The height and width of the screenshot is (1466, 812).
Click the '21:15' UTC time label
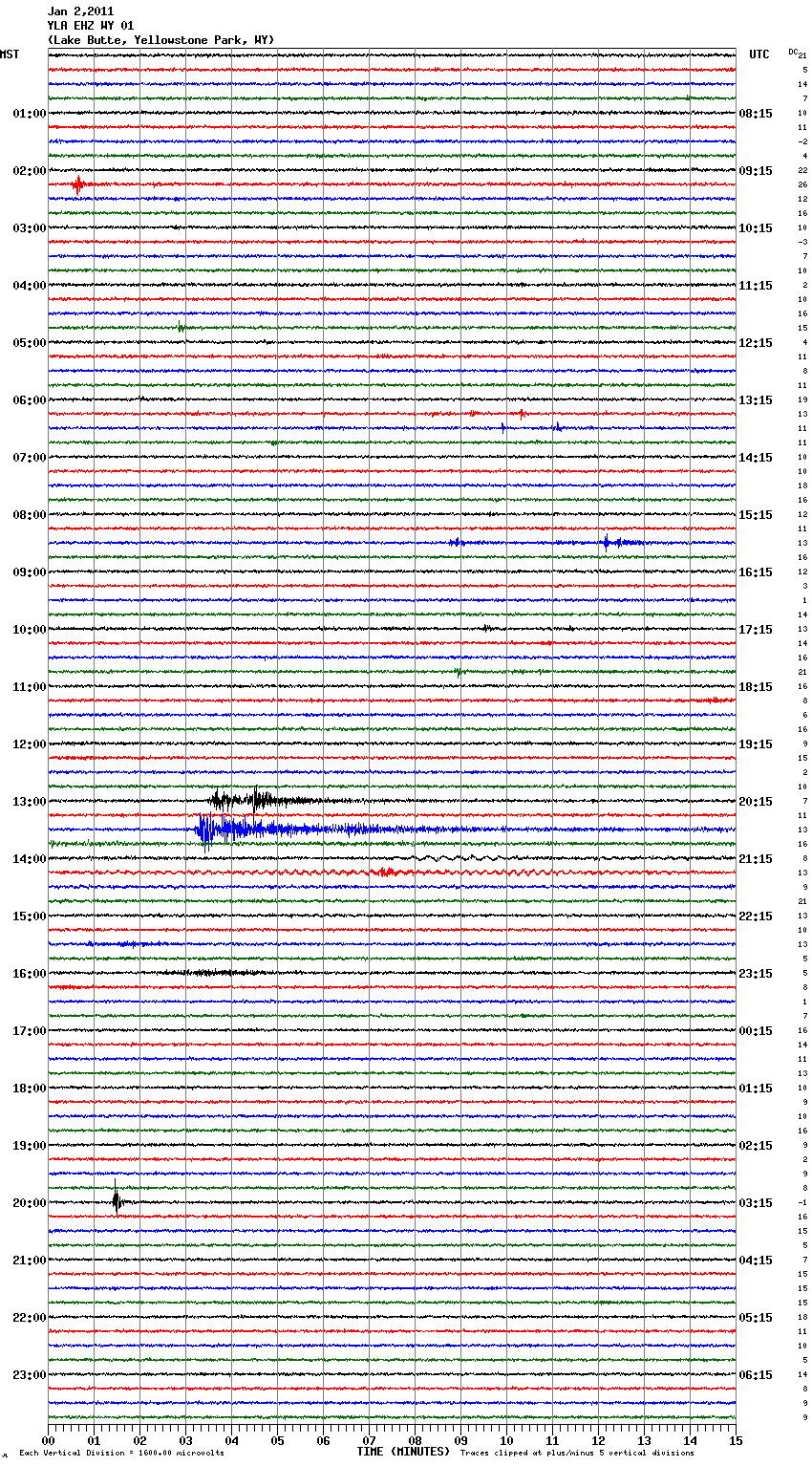(x=756, y=859)
